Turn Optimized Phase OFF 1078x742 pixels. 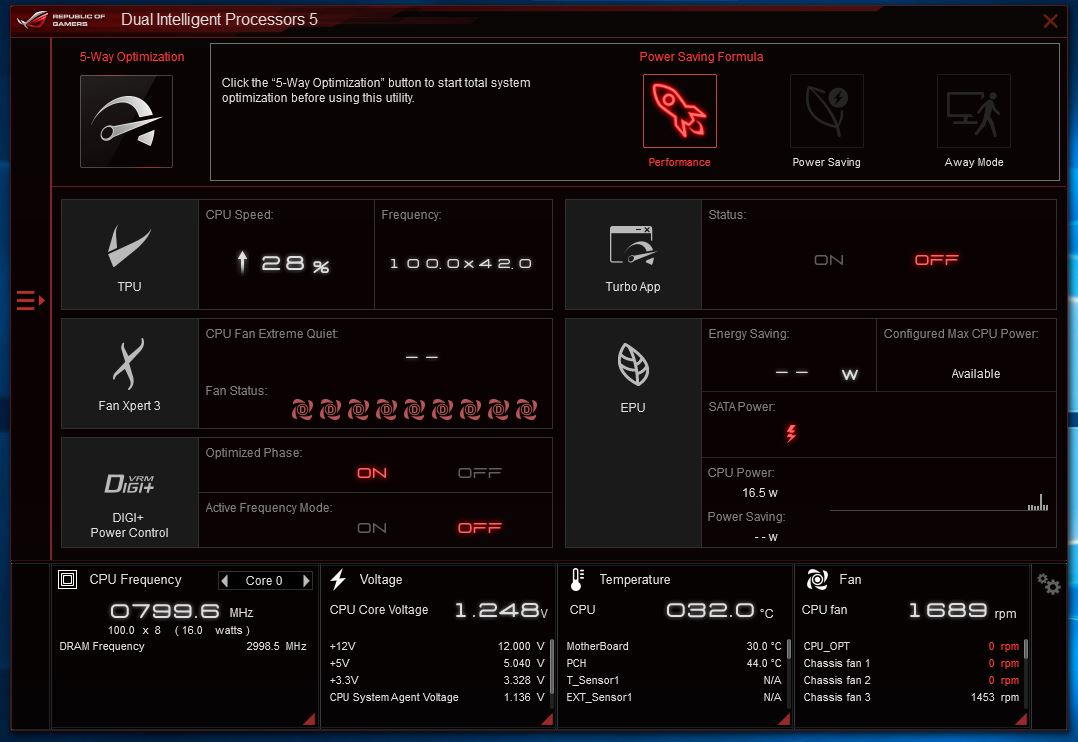pos(479,473)
